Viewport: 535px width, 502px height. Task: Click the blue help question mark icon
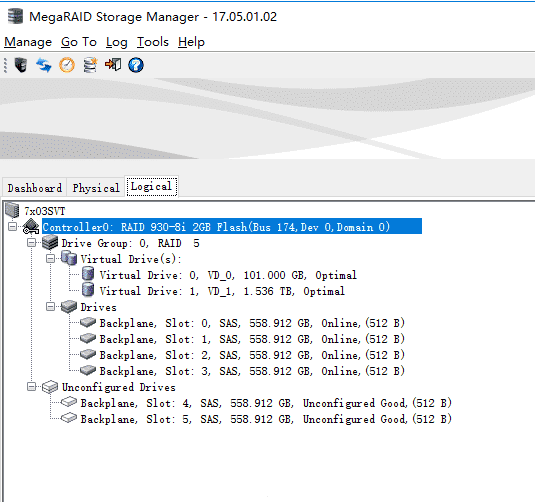(x=136, y=65)
